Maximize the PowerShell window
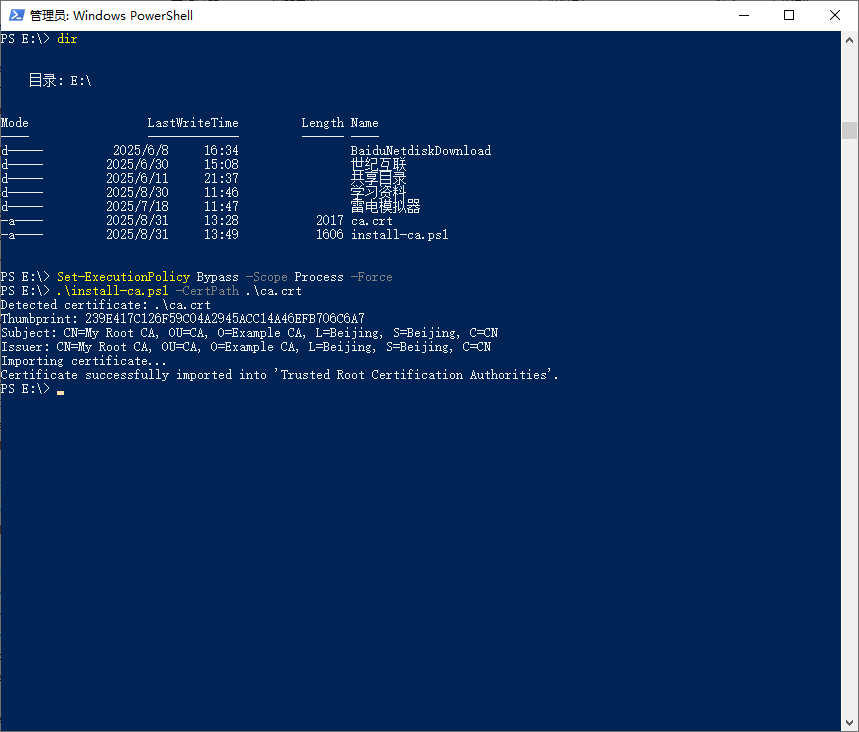 click(x=789, y=15)
